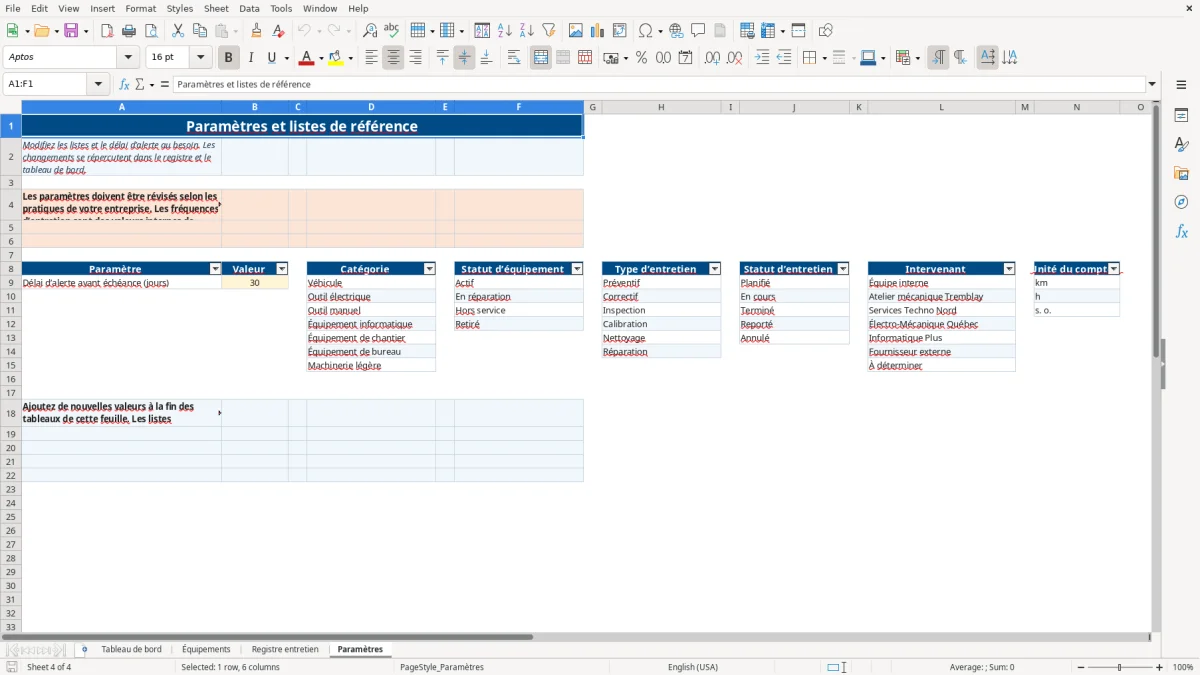
Task: Expand the formula bar
Action: coord(1152,84)
